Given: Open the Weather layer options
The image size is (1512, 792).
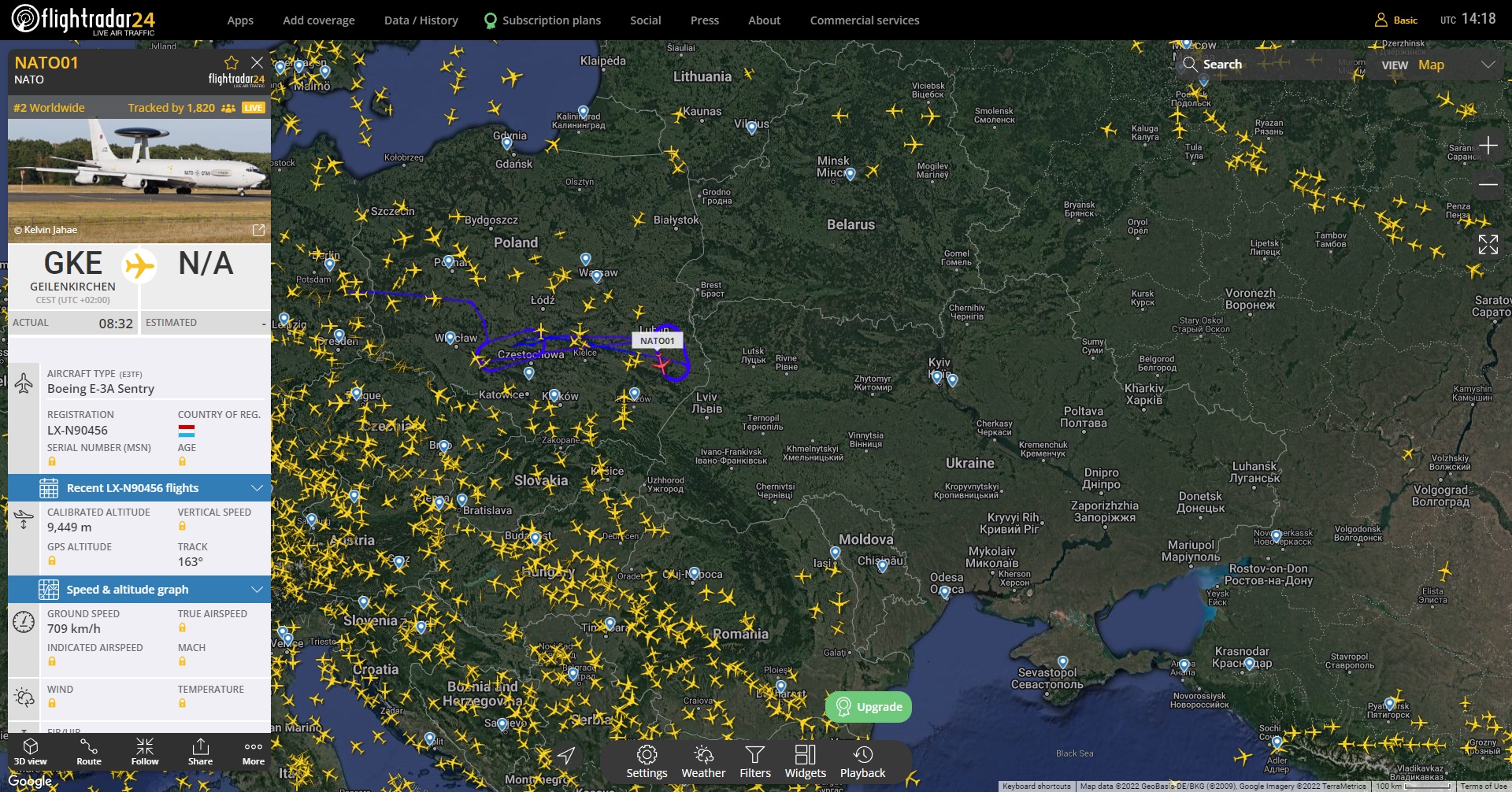Looking at the screenshot, I should click(703, 761).
